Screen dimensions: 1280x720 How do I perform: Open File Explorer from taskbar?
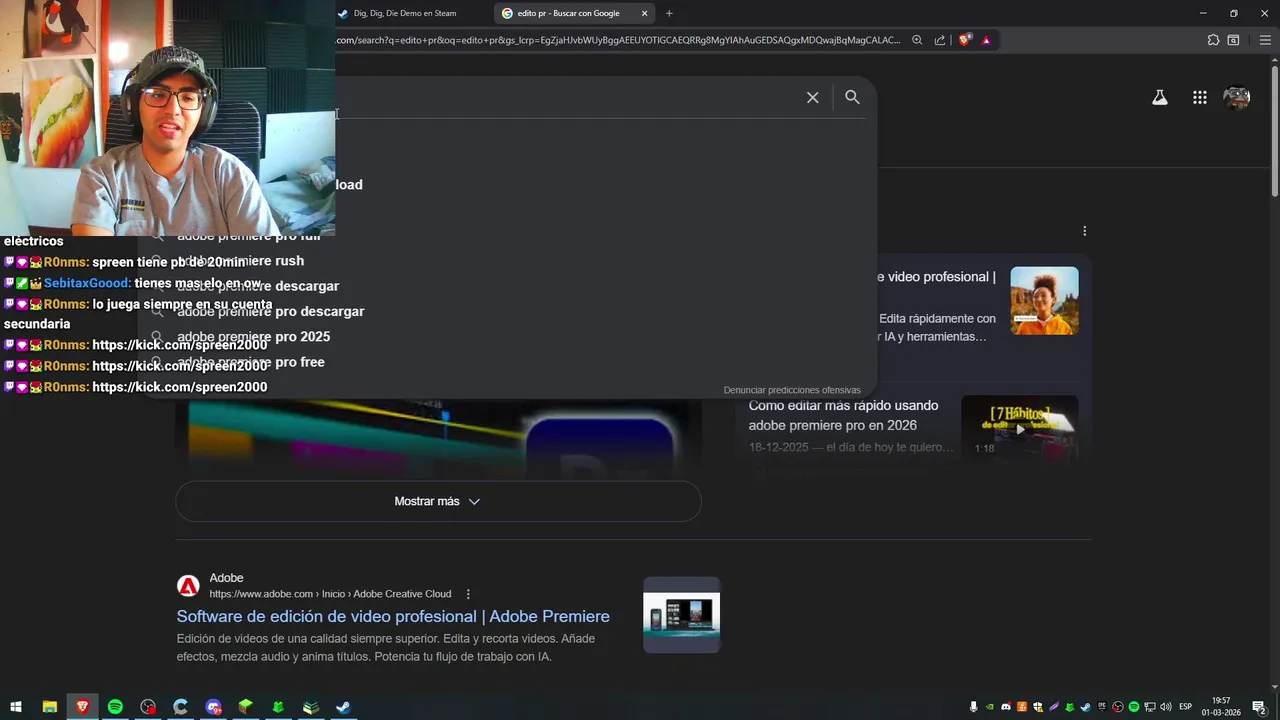(x=49, y=707)
